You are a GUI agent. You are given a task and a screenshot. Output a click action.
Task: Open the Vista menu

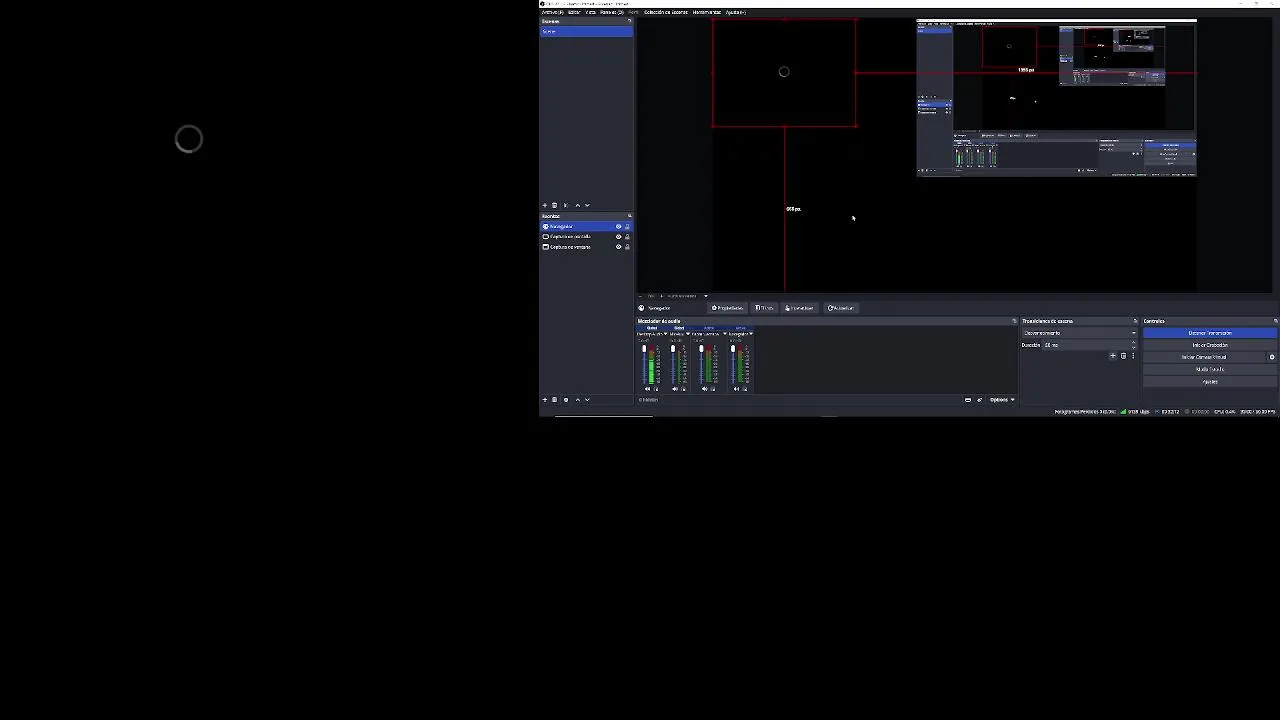tap(591, 12)
